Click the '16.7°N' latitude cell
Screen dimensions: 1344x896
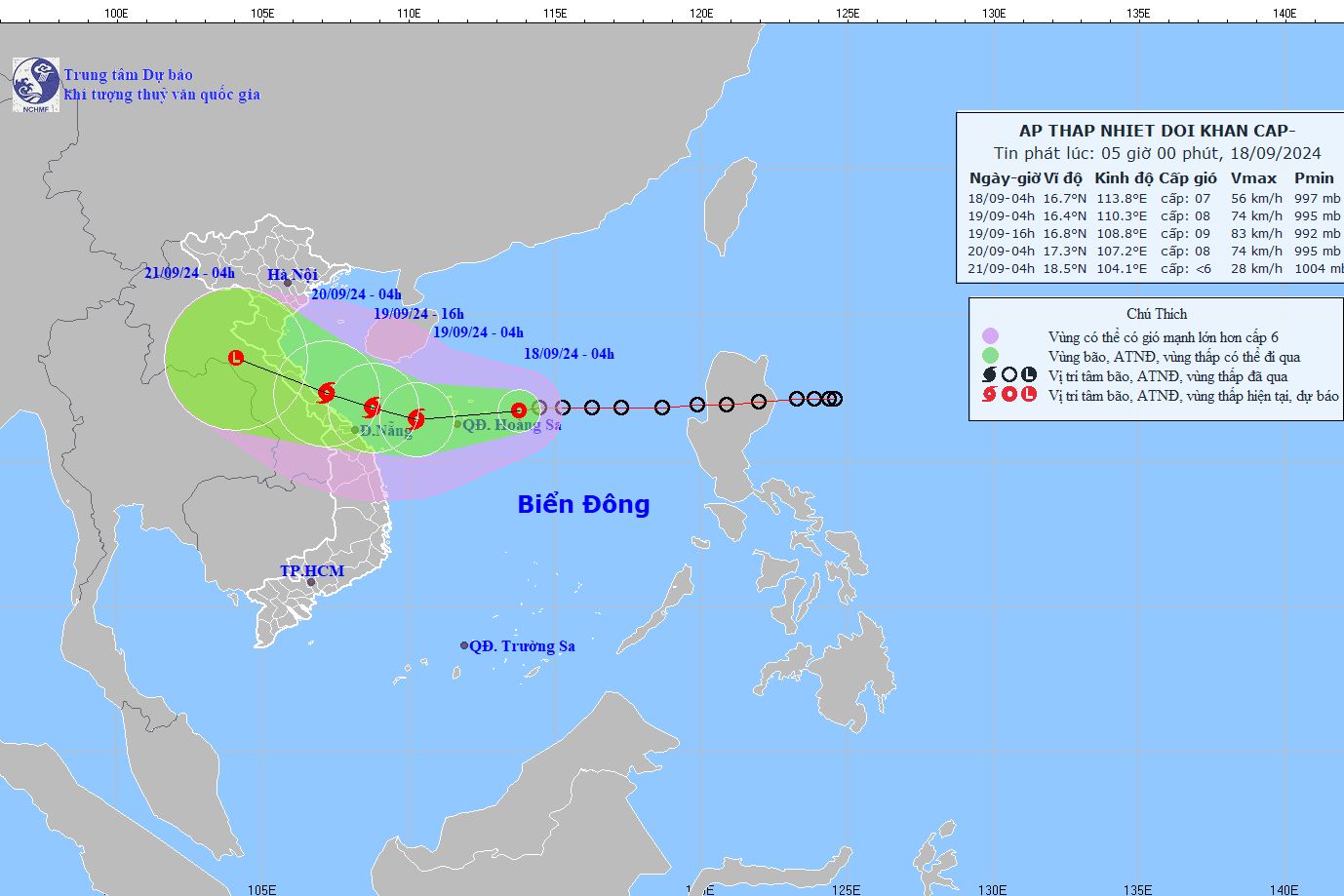(x=1064, y=199)
